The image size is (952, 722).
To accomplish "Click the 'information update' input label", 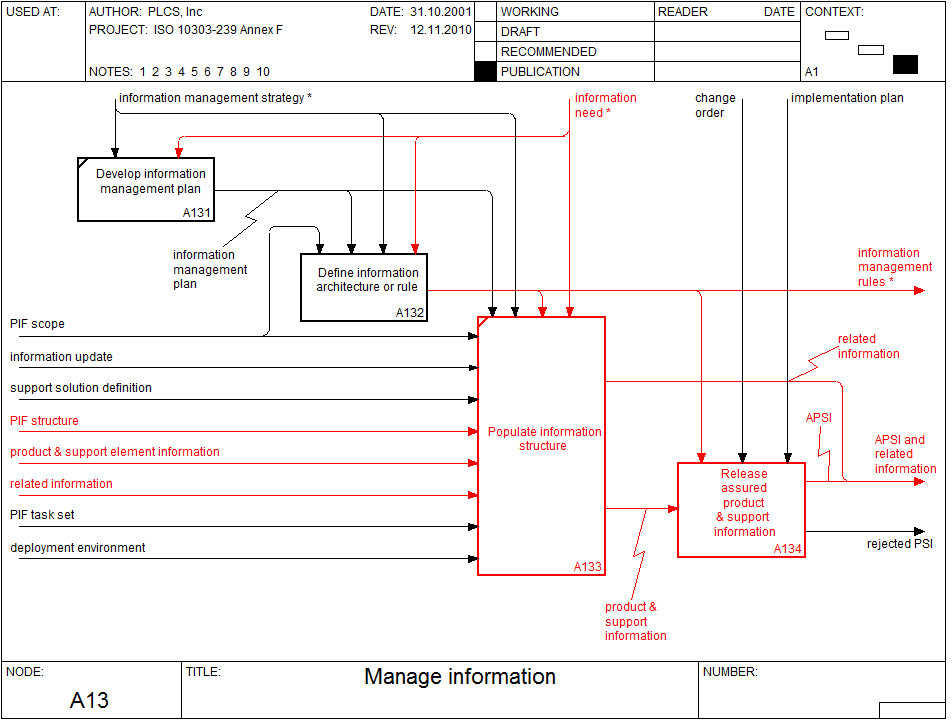I will (x=61, y=356).
